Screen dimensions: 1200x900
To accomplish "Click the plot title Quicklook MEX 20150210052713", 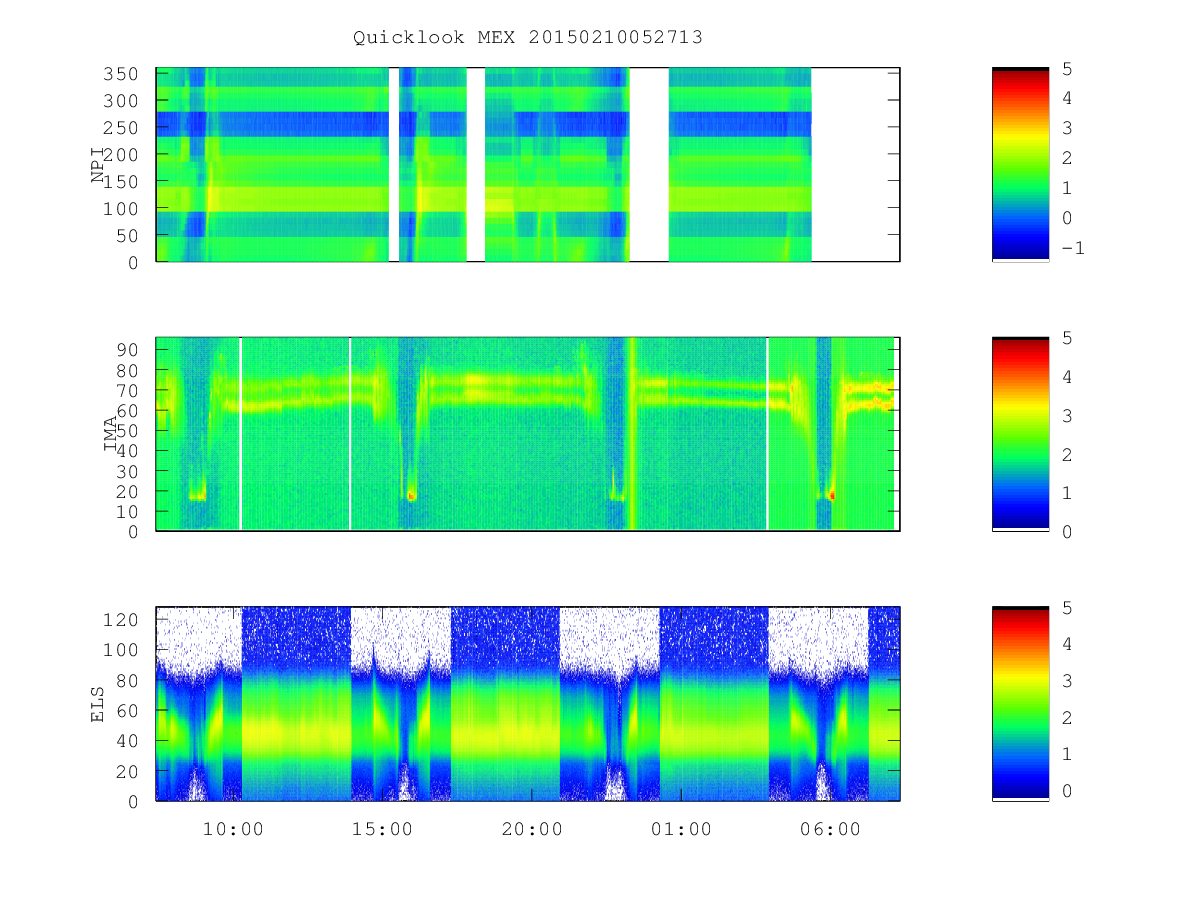I will tap(528, 38).
